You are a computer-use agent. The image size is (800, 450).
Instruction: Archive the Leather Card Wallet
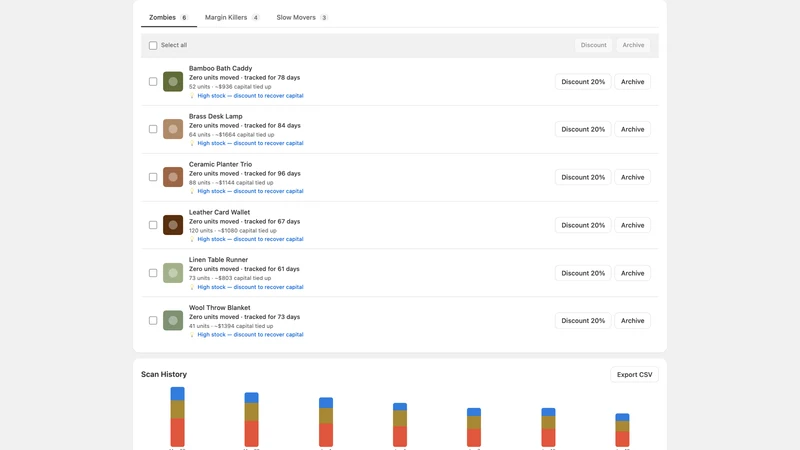pos(633,225)
